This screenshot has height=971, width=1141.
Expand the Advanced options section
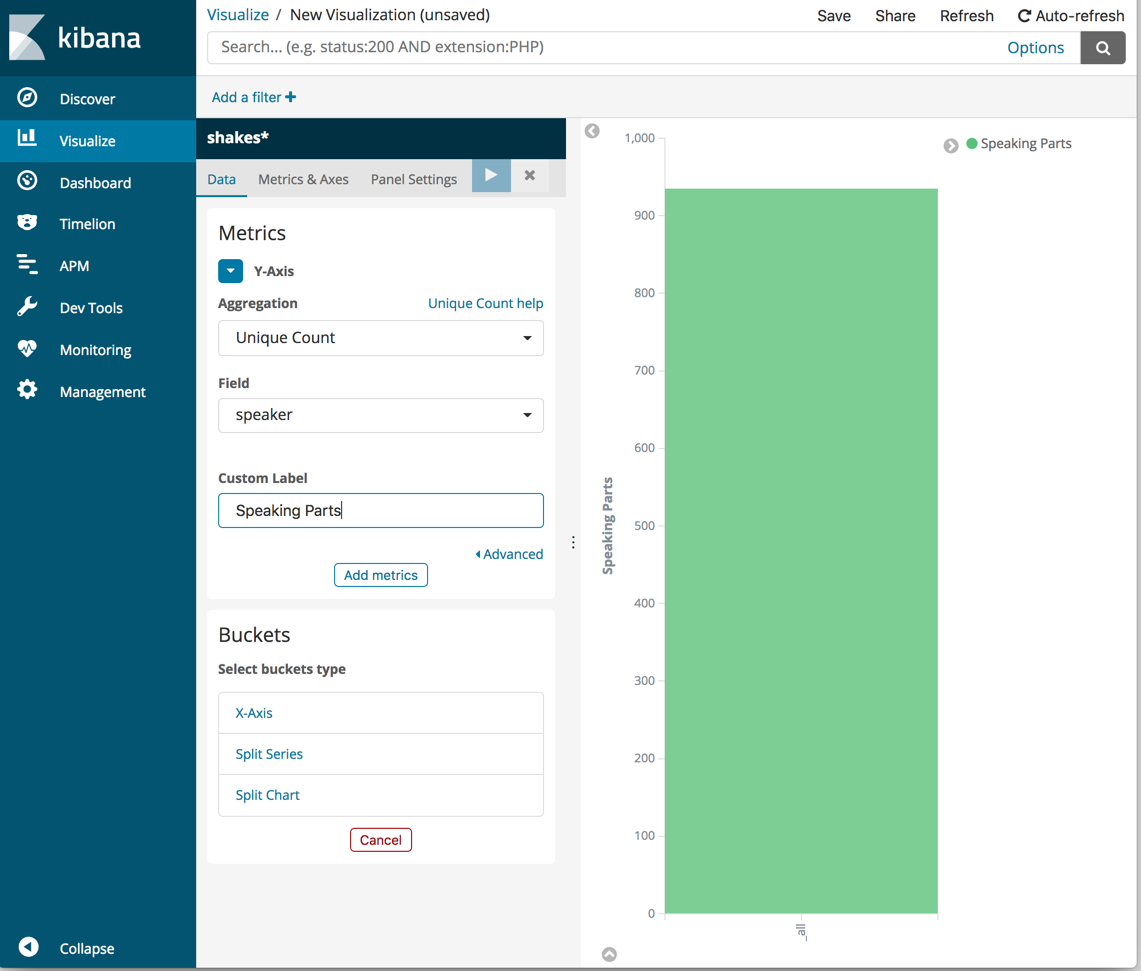coord(509,553)
